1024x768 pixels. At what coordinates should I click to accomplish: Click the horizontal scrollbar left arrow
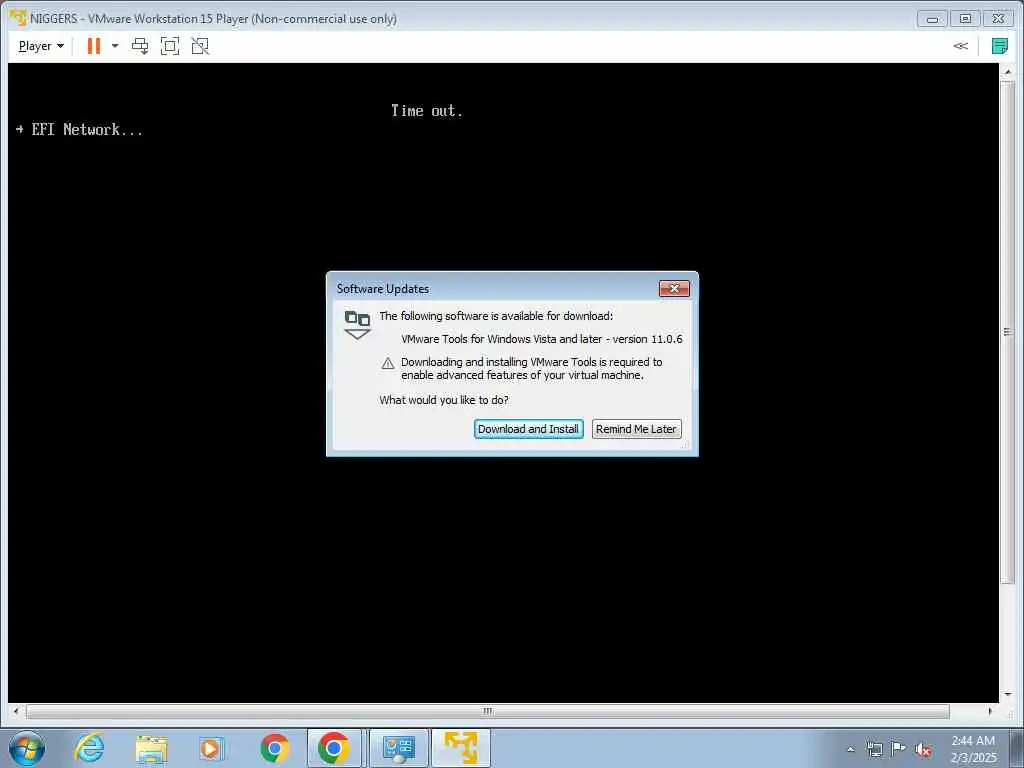(16, 711)
